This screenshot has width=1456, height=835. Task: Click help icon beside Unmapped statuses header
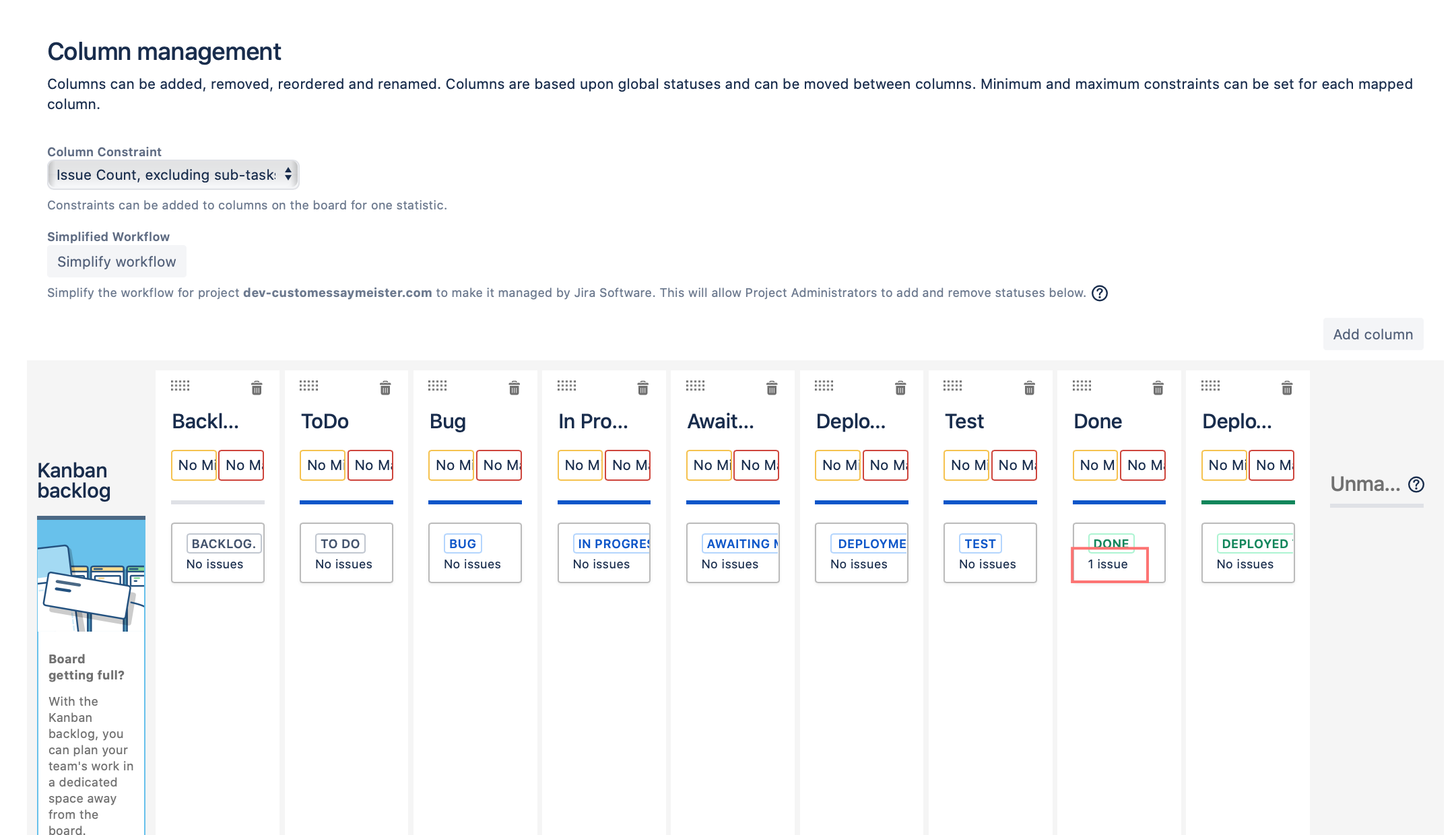click(x=1416, y=484)
